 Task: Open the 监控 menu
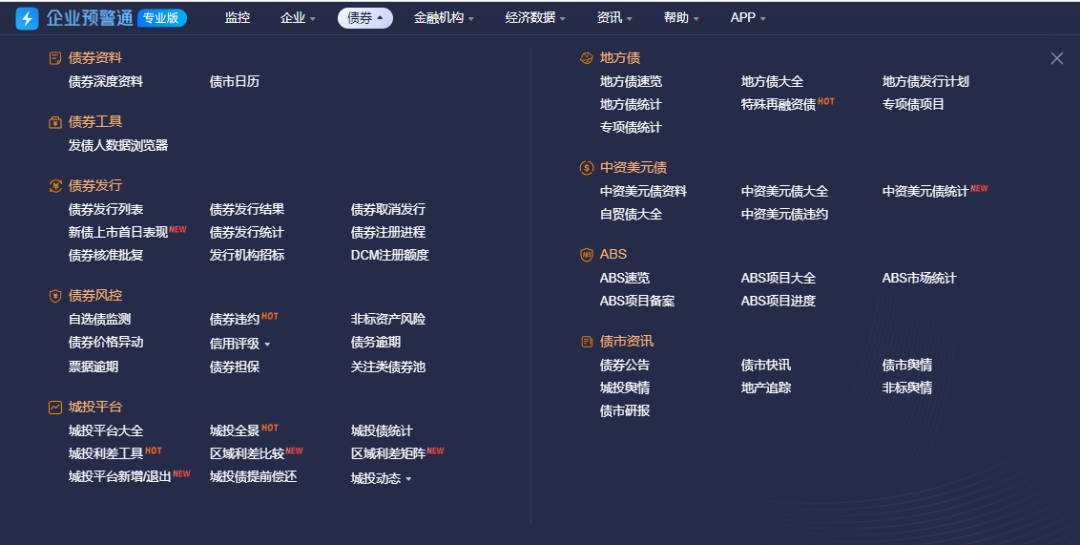tap(238, 18)
